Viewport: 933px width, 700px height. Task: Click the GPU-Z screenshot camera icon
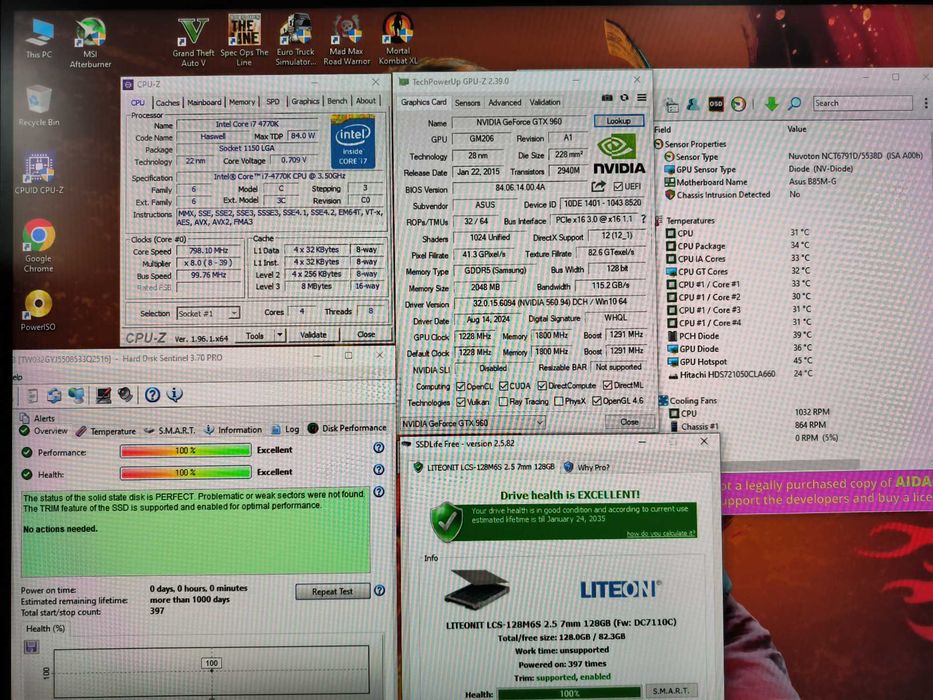[x=607, y=98]
